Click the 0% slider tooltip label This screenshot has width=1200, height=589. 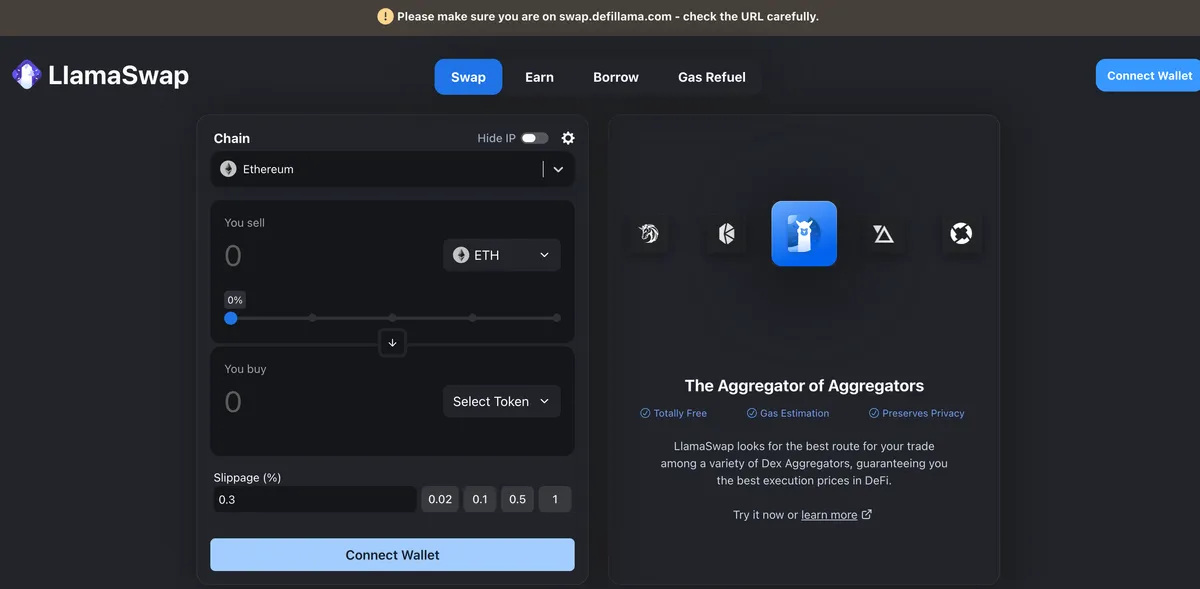tap(235, 300)
